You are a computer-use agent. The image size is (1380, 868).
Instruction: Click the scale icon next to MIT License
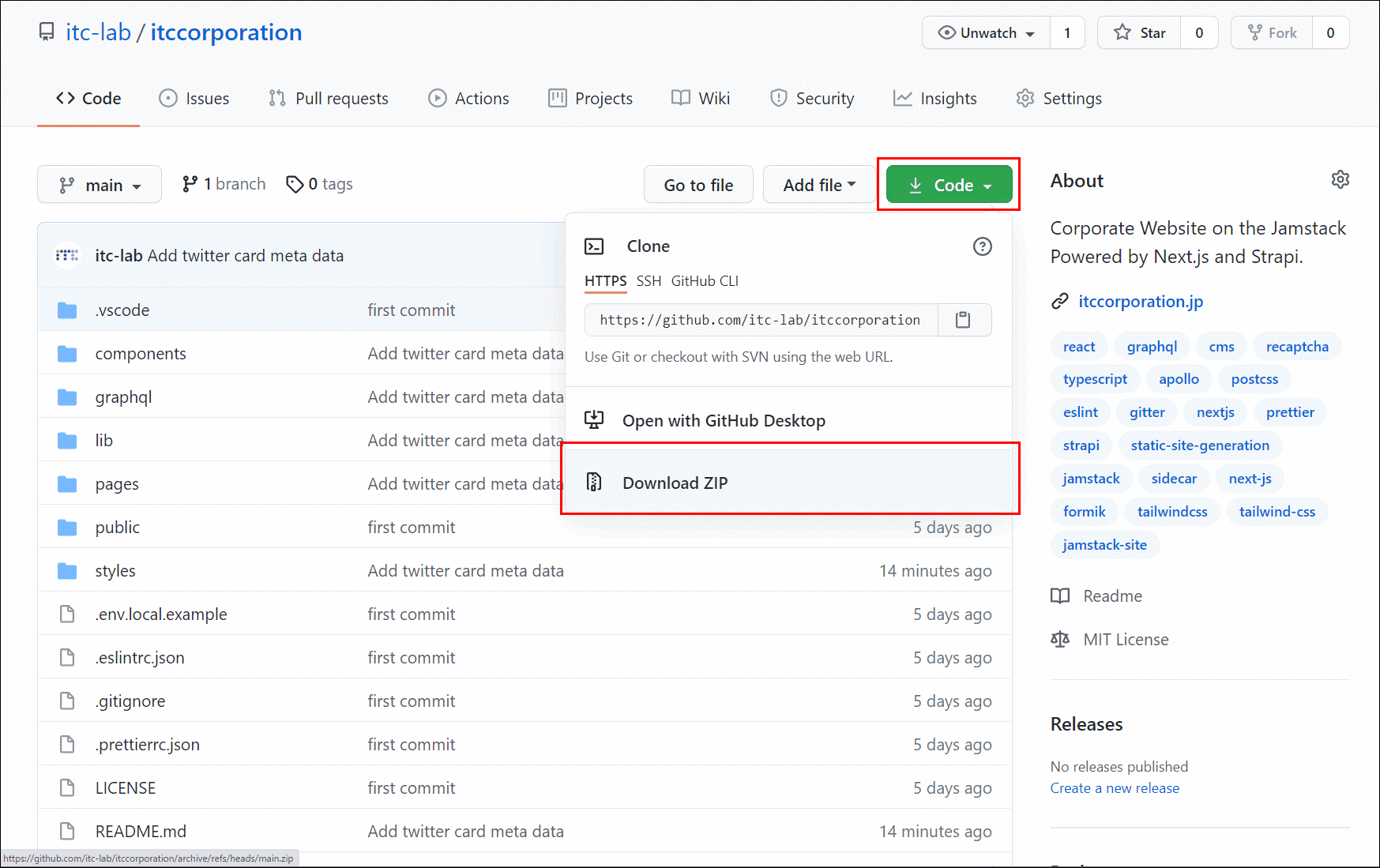point(1060,640)
